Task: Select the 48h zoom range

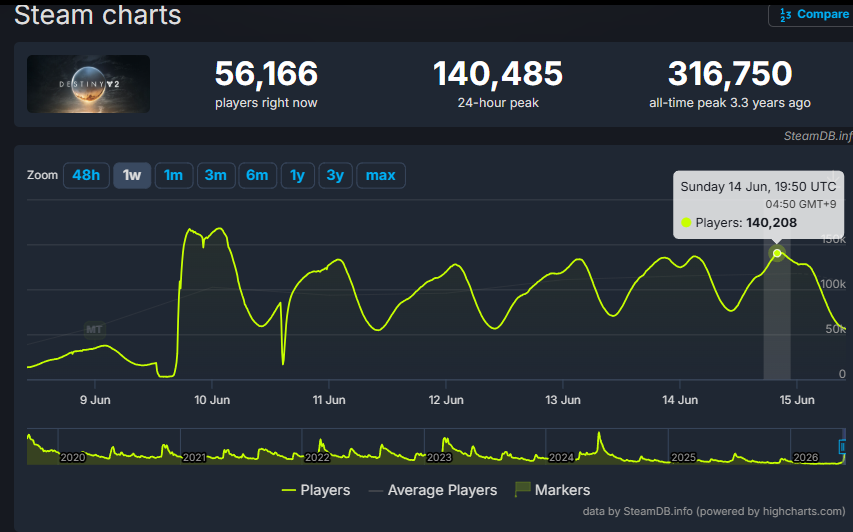Action: point(86,175)
